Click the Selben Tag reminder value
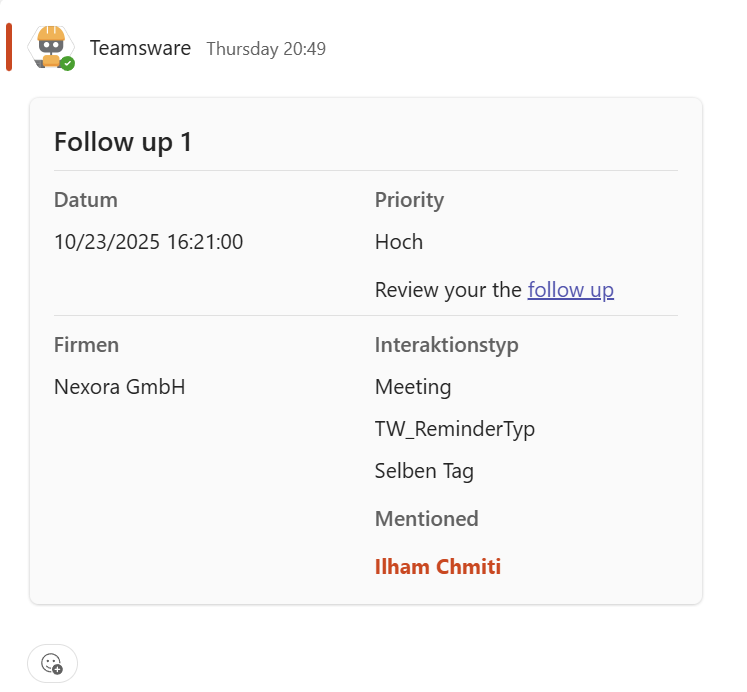 pyautogui.click(x=424, y=471)
